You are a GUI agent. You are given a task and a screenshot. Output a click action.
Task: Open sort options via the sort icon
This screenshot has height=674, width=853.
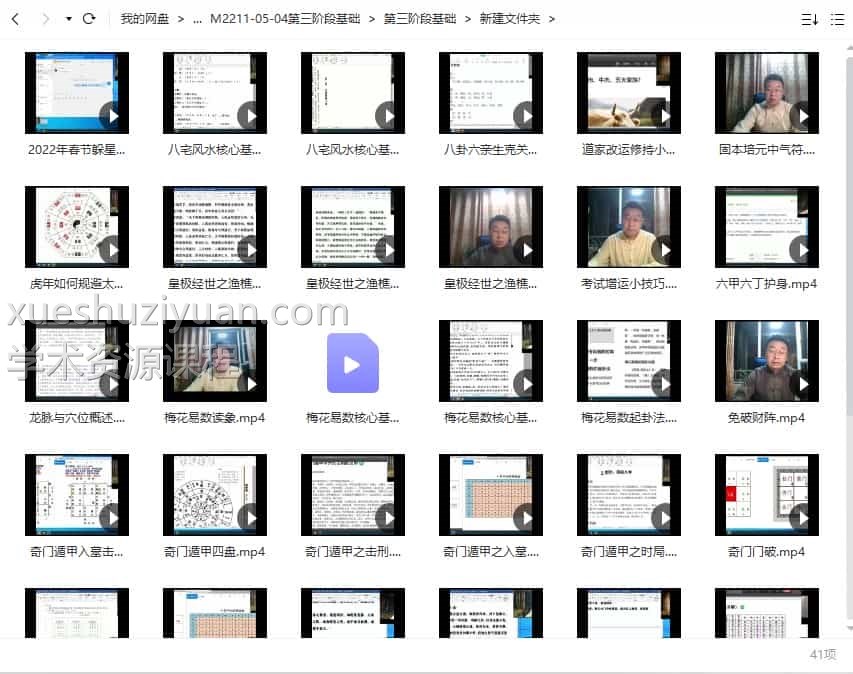pyautogui.click(x=808, y=18)
